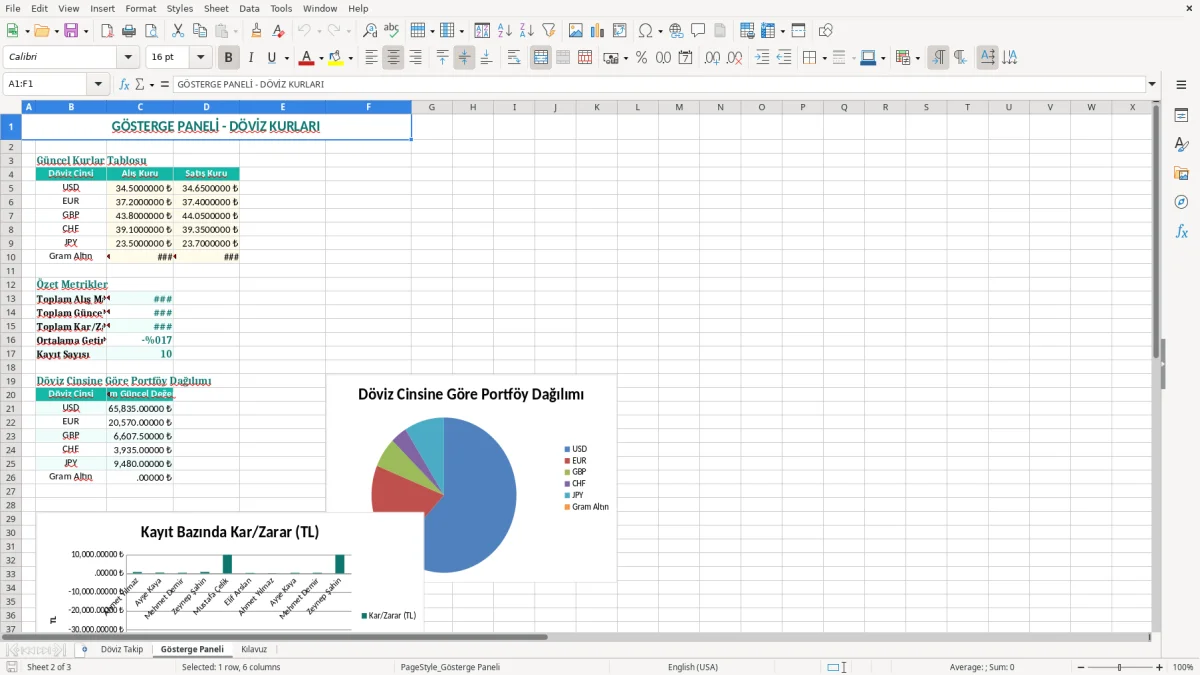Switch to the Döviz Takip sheet tab
Screen dimensions: 1200x675
coord(122,650)
